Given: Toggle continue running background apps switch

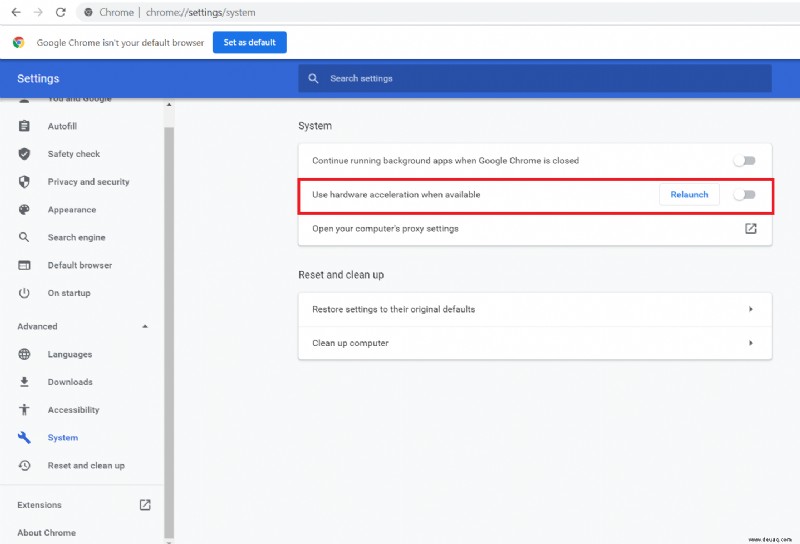Looking at the screenshot, I should (x=744, y=161).
